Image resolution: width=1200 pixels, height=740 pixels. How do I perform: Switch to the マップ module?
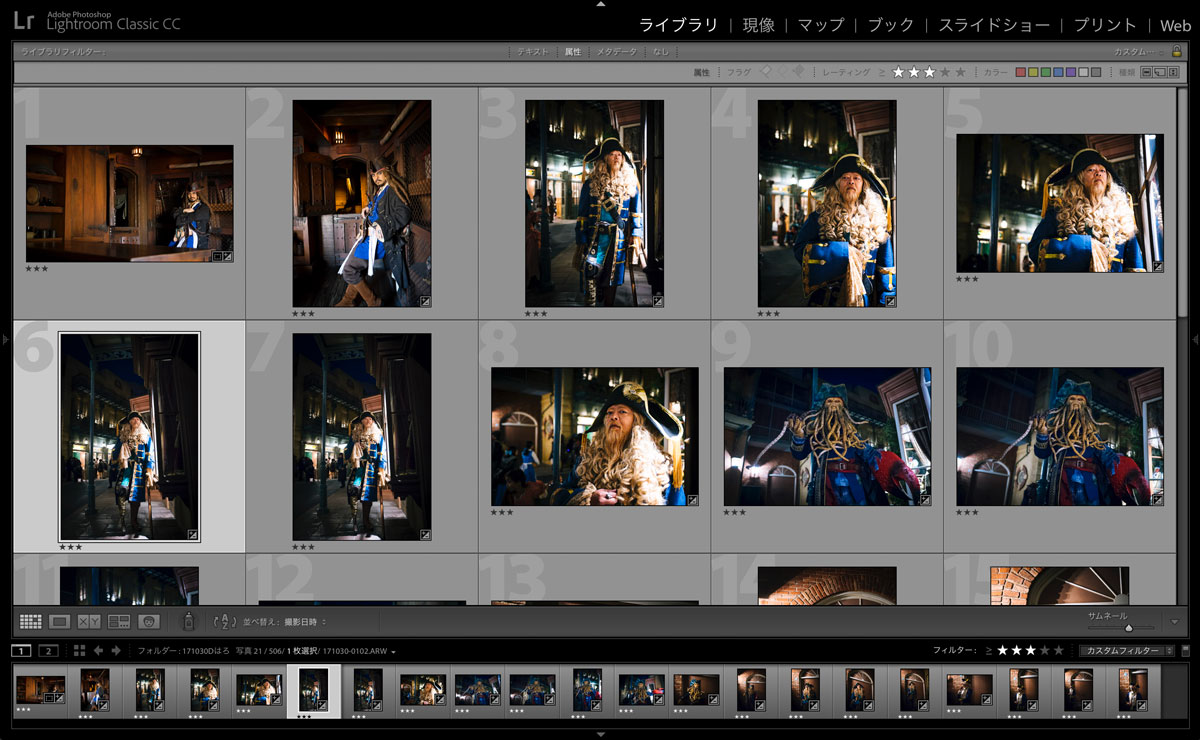pos(821,25)
